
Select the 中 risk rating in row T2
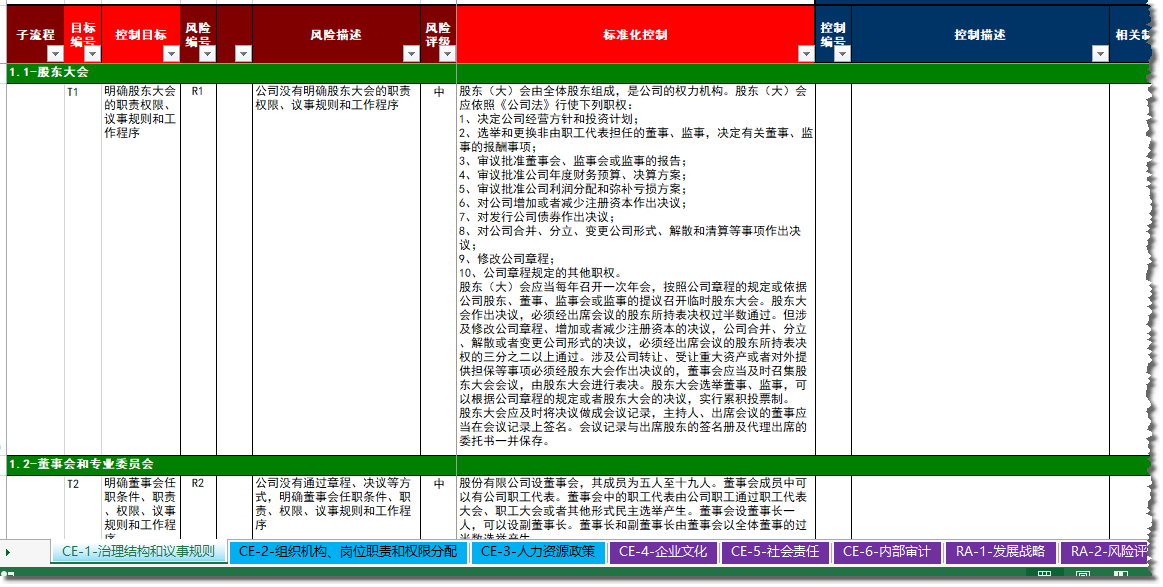tap(439, 507)
